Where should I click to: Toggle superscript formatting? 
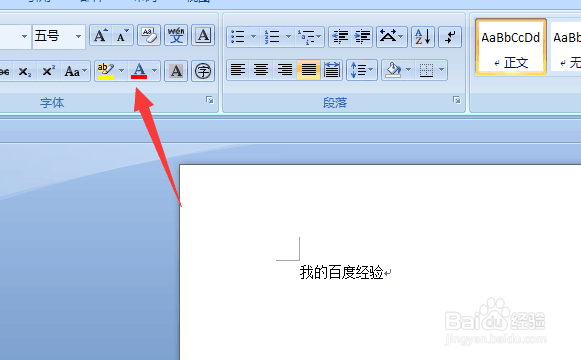48,71
